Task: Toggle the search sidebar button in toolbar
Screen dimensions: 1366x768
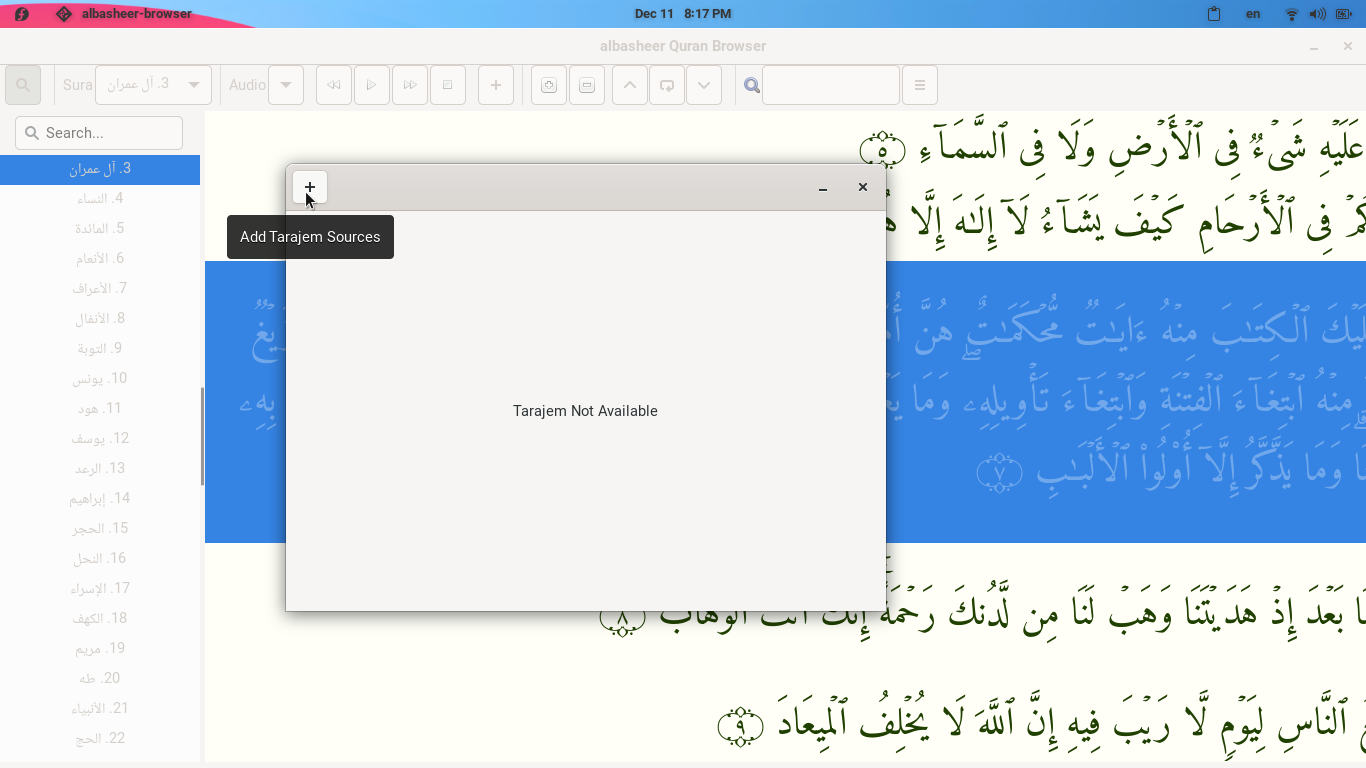Action: point(23,85)
